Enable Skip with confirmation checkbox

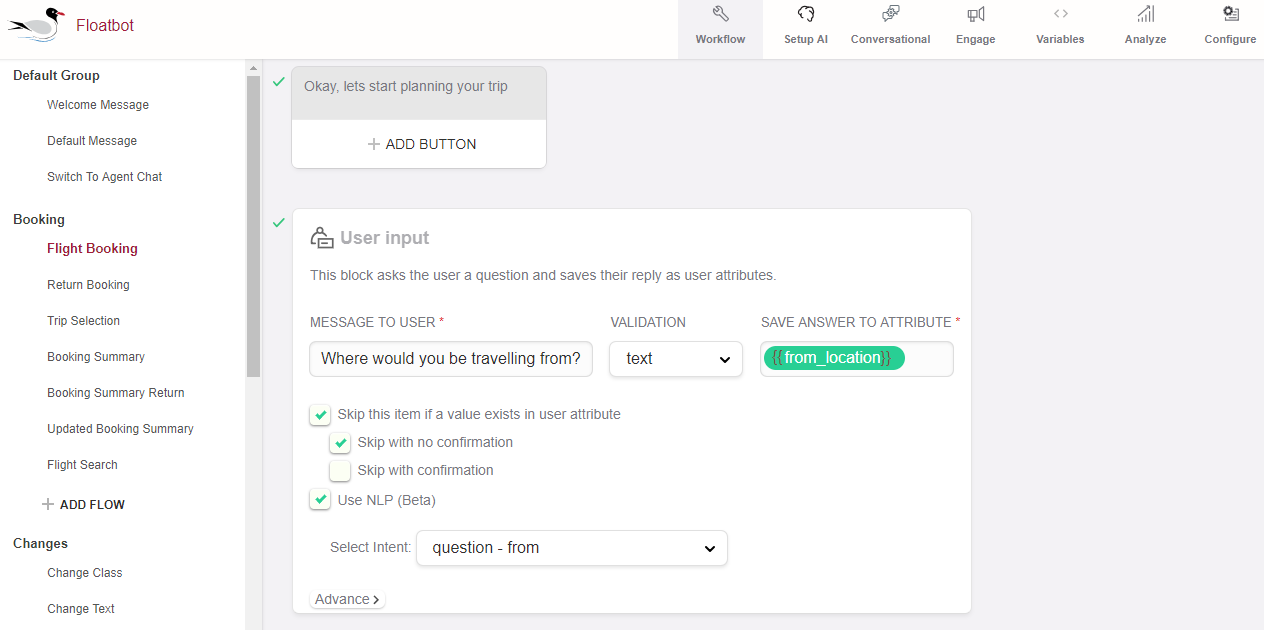(x=341, y=471)
